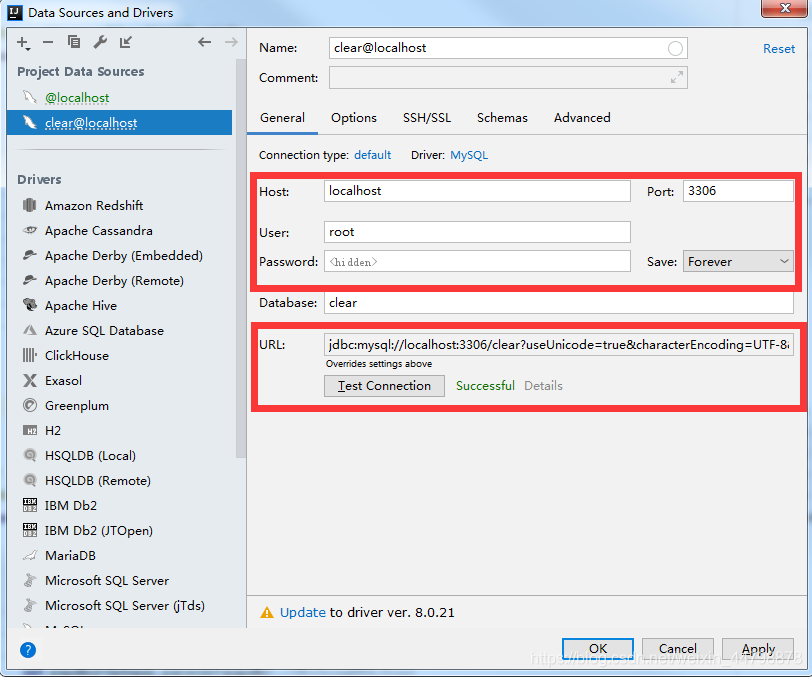Focus the Port input field

(x=738, y=191)
